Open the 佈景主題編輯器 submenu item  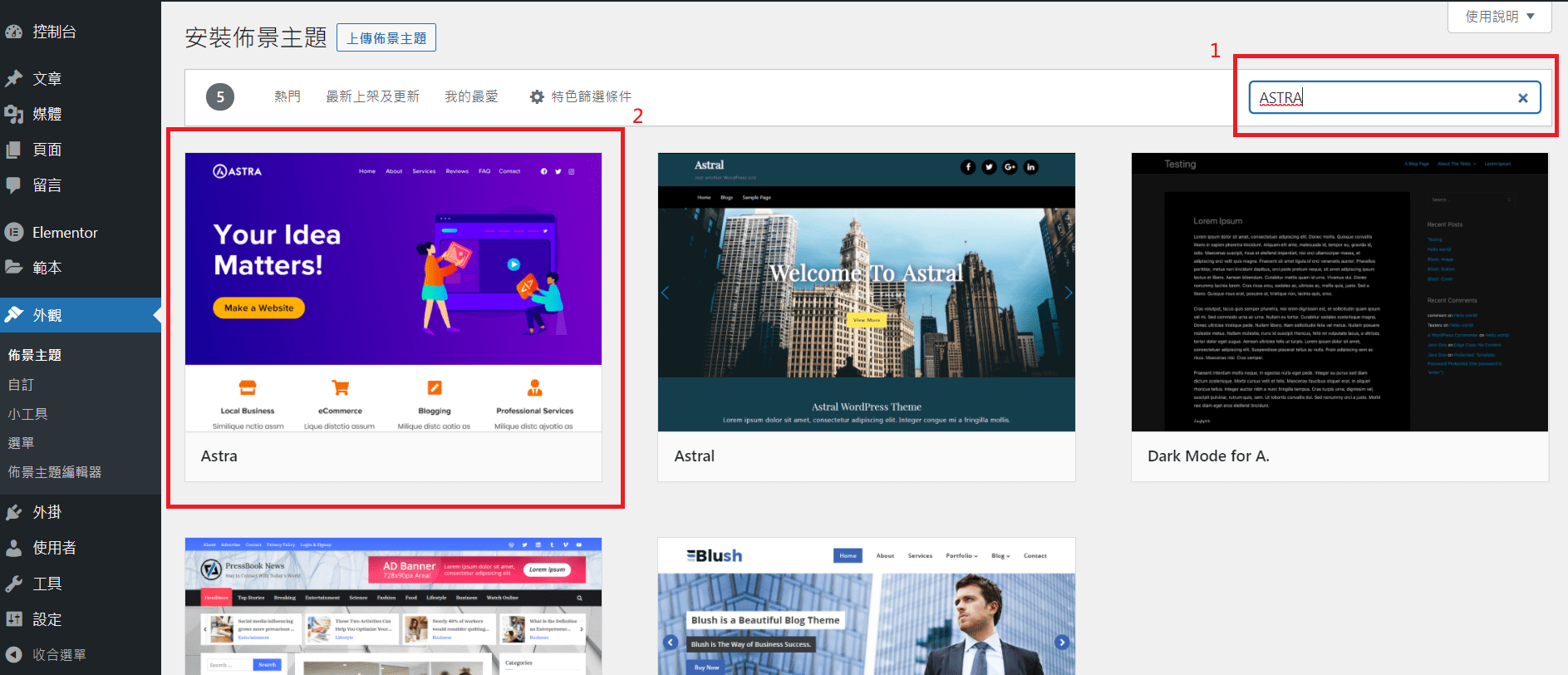coord(55,472)
